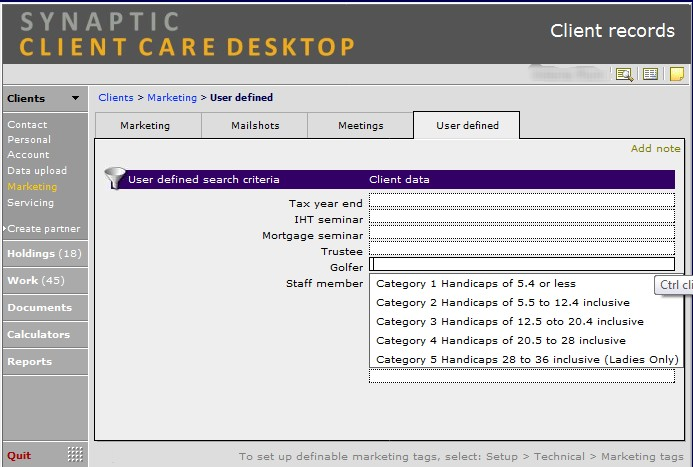Click the Golfer input field
The image size is (693, 467).
pos(522,264)
